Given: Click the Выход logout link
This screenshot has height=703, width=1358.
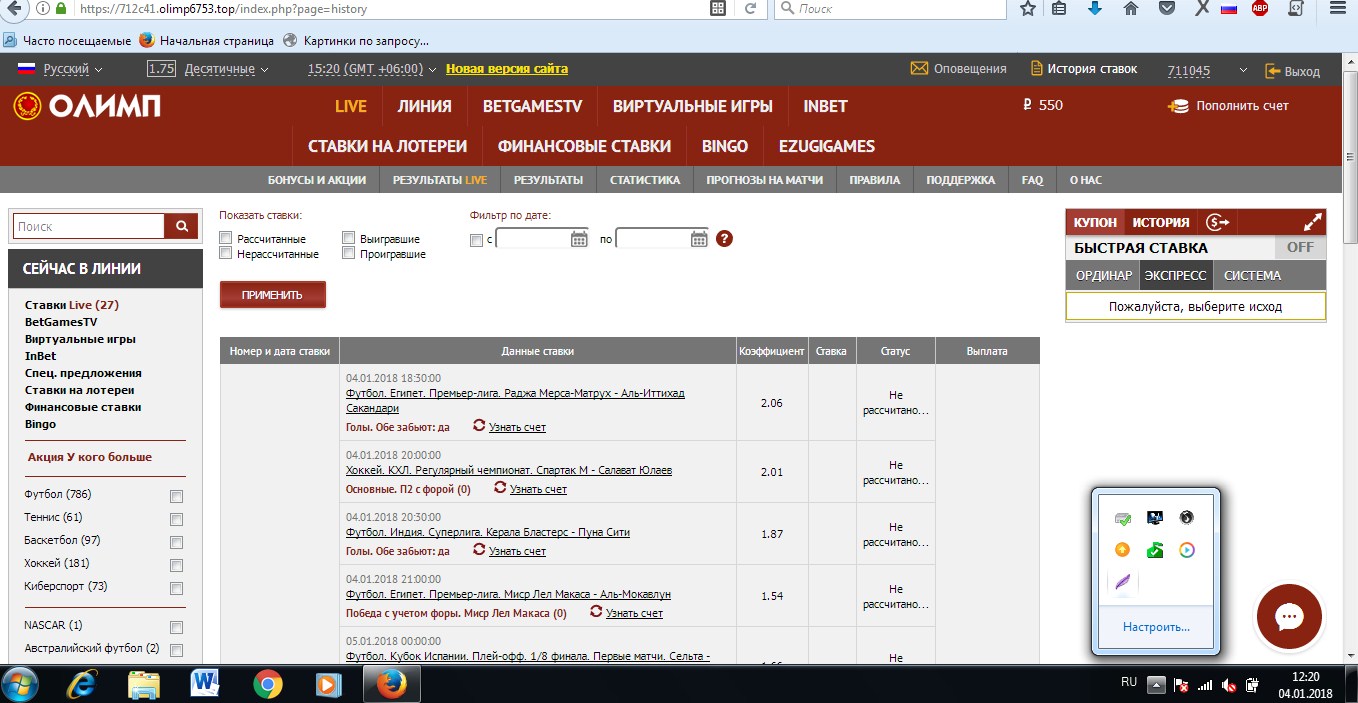Looking at the screenshot, I should click(x=1293, y=71).
